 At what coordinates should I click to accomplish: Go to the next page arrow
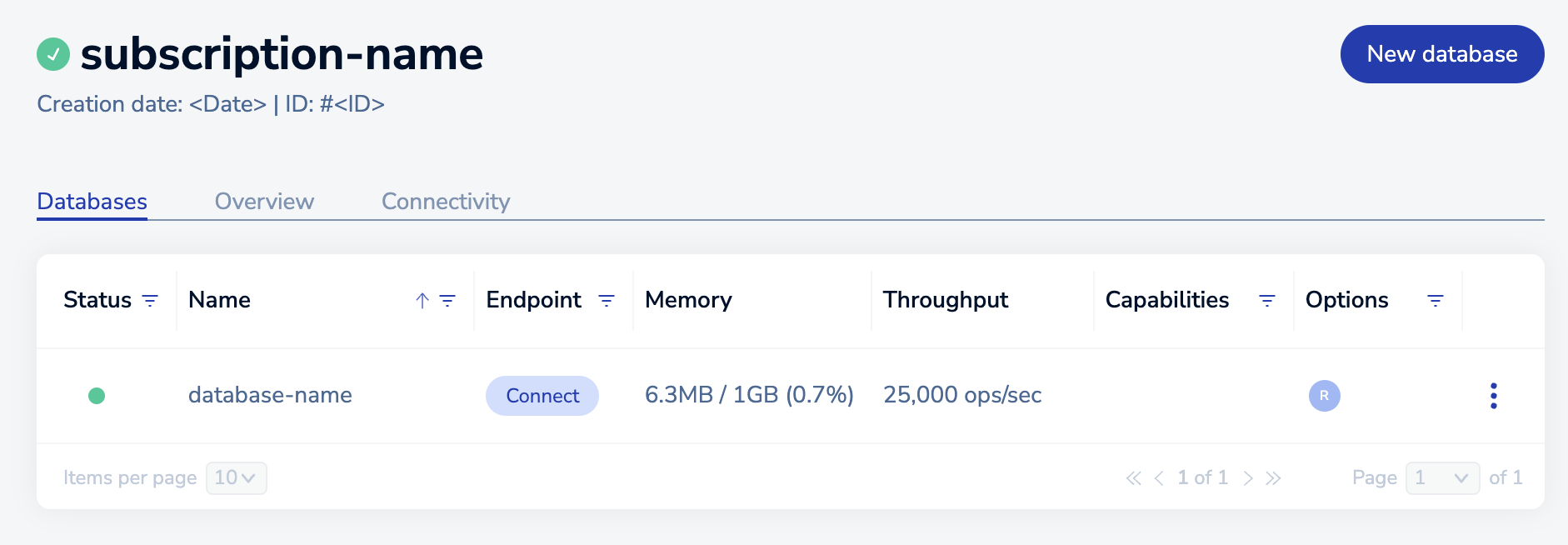[1248, 478]
